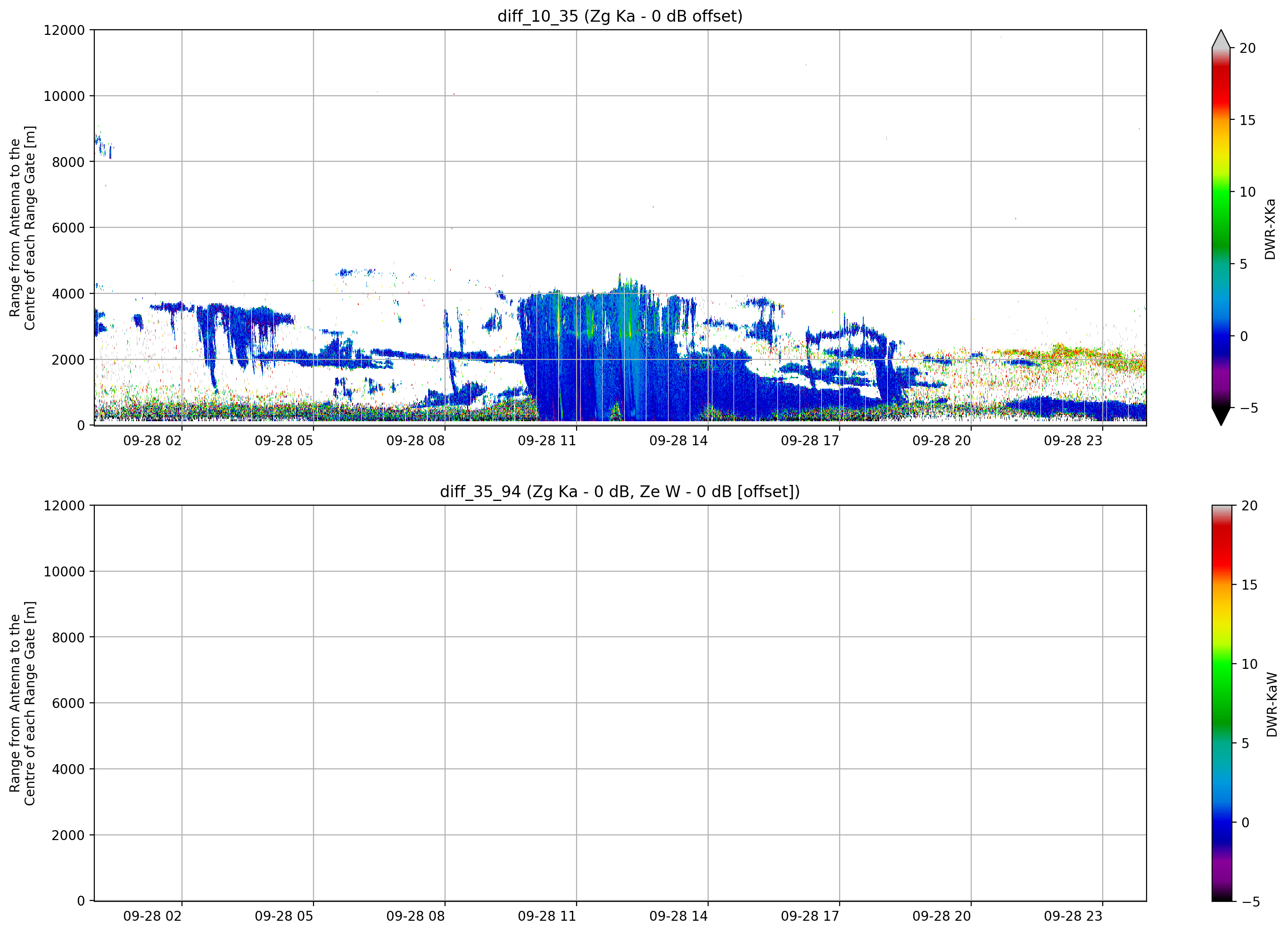Click the bottom colorbar tick label 10
The height and width of the screenshot is (933, 1288).
[1250, 664]
